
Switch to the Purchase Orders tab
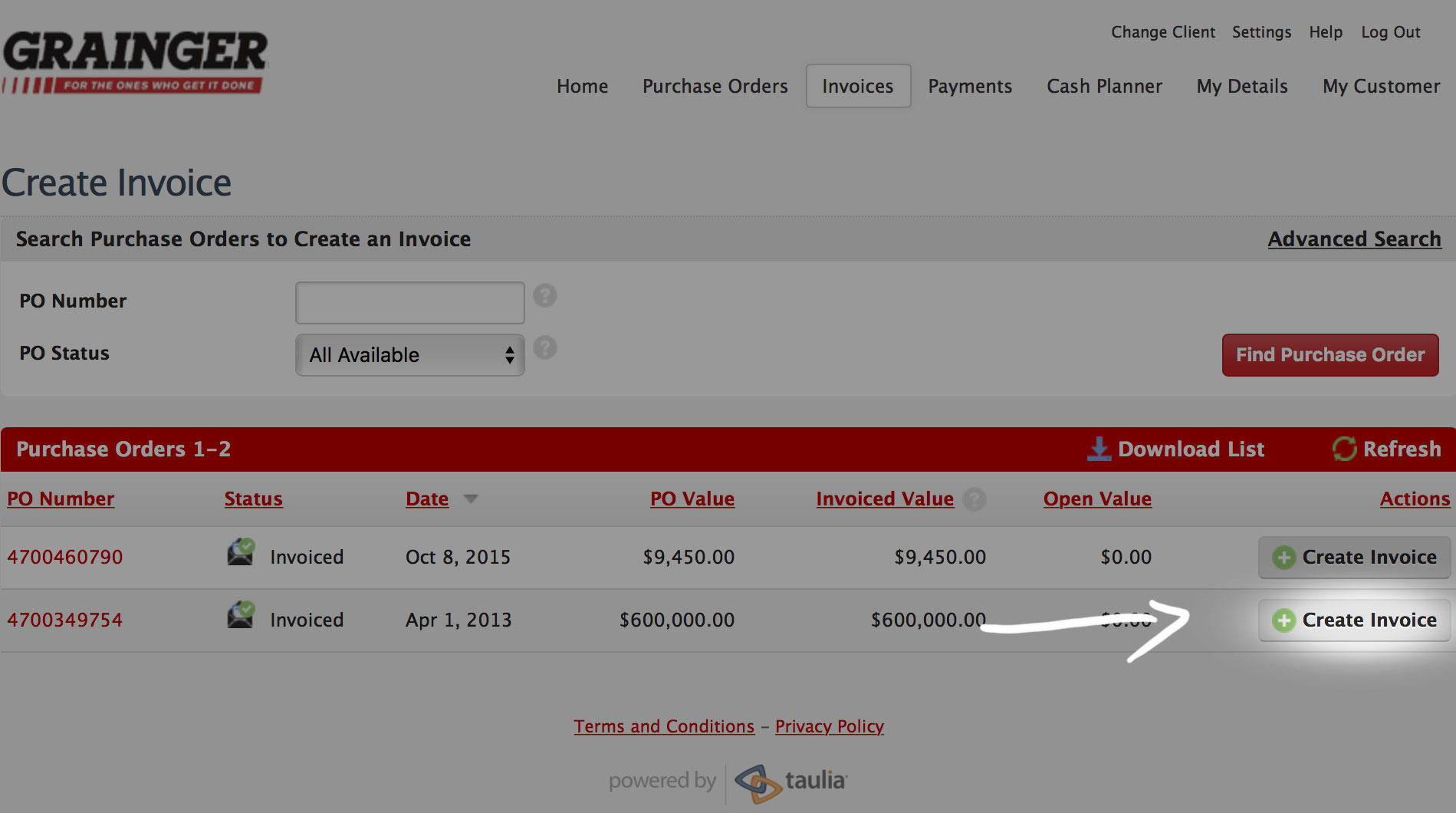(x=715, y=87)
